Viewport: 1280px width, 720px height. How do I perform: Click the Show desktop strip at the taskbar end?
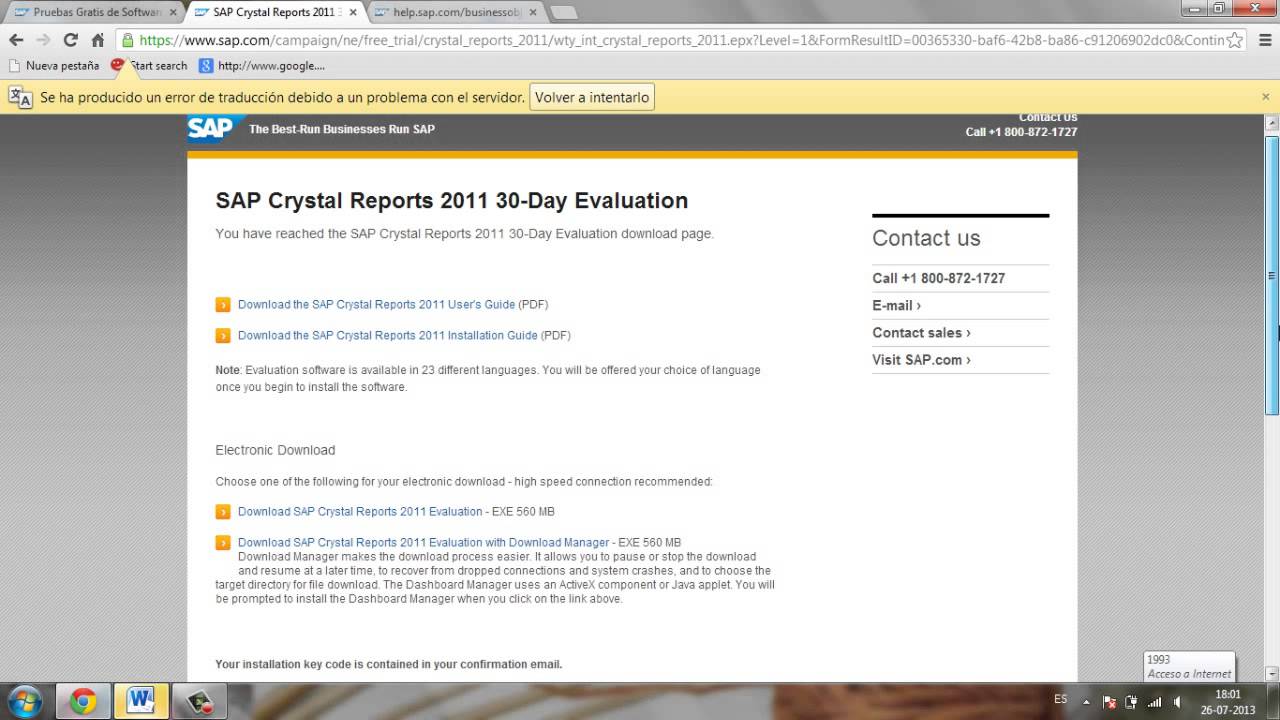click(1273, 701)
